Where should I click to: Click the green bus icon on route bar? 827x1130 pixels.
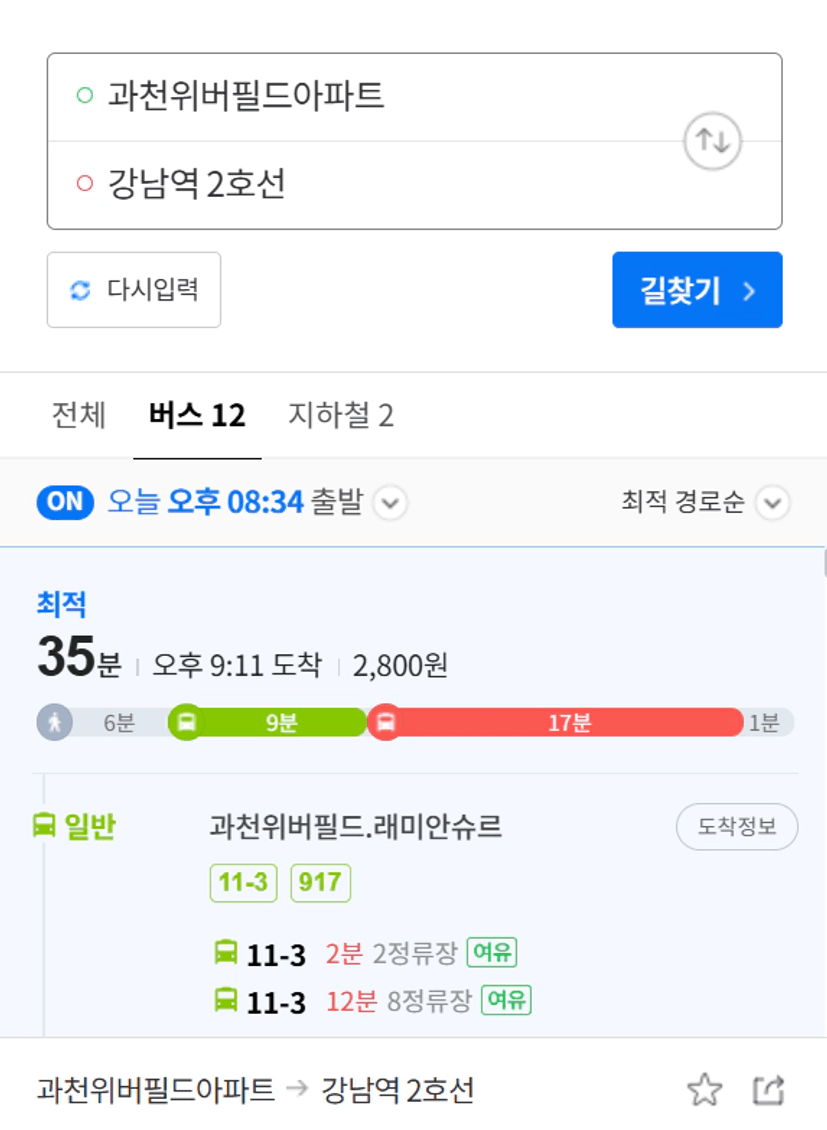[x=187, y=722]
